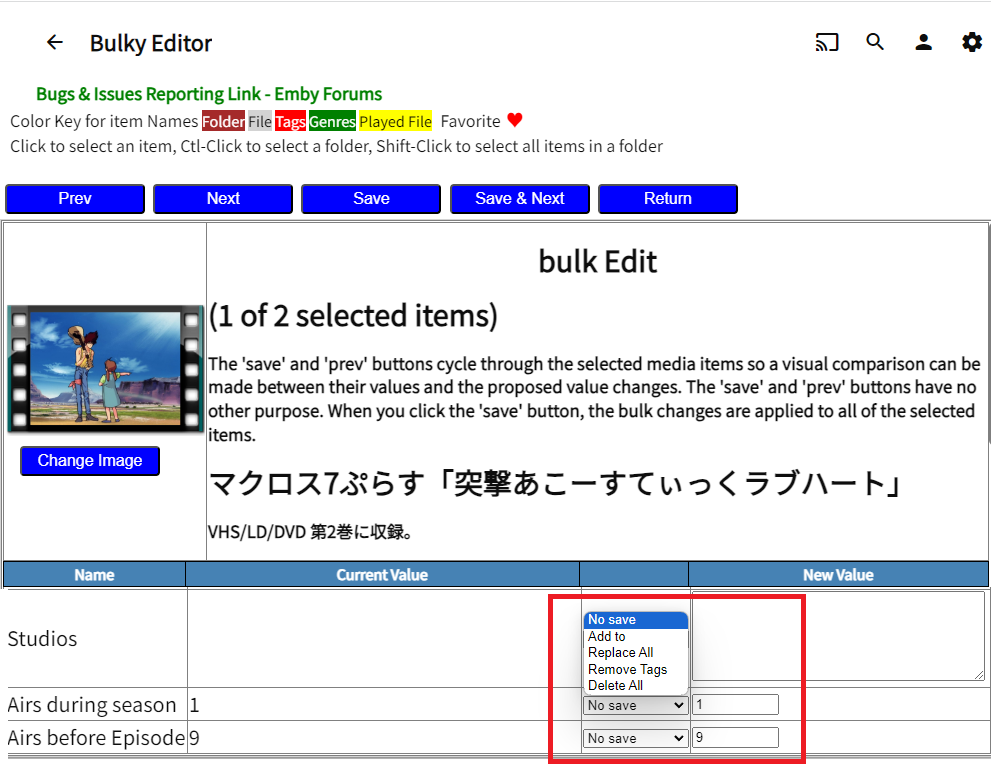The image size is (1005, 766).
Task: Open Emby settings via the gear icon
Action: click(971, 42)
